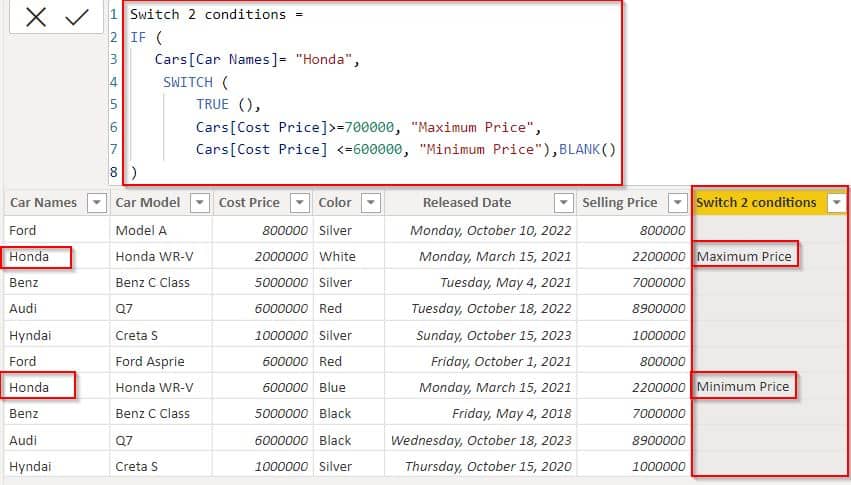Image resolution: width=851 pixels, height=485 pixels.
Task: Place cursor on the SWITCH ( formula line
Action: pos(195,82)
